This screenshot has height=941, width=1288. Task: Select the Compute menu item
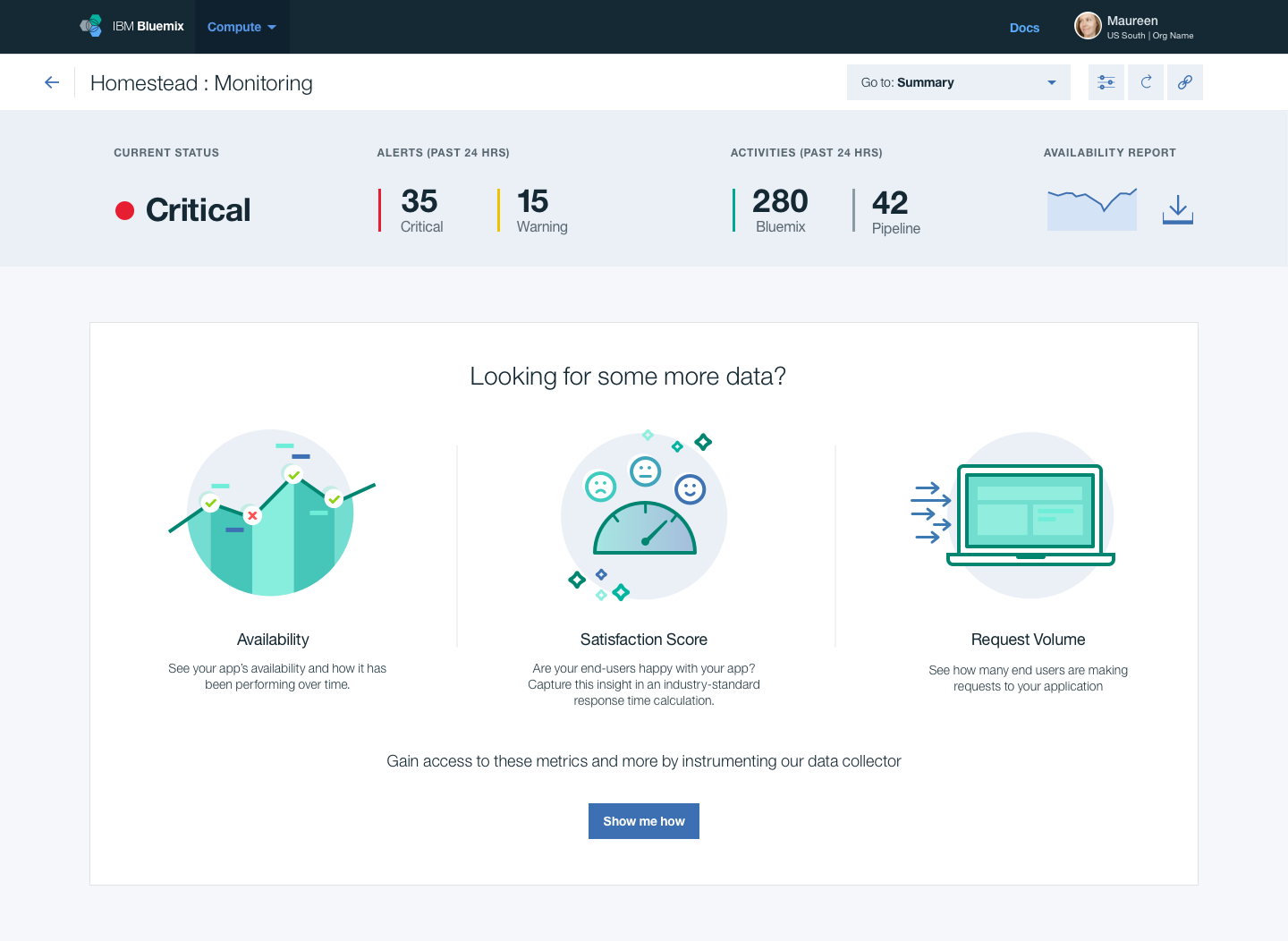(234, 27)
